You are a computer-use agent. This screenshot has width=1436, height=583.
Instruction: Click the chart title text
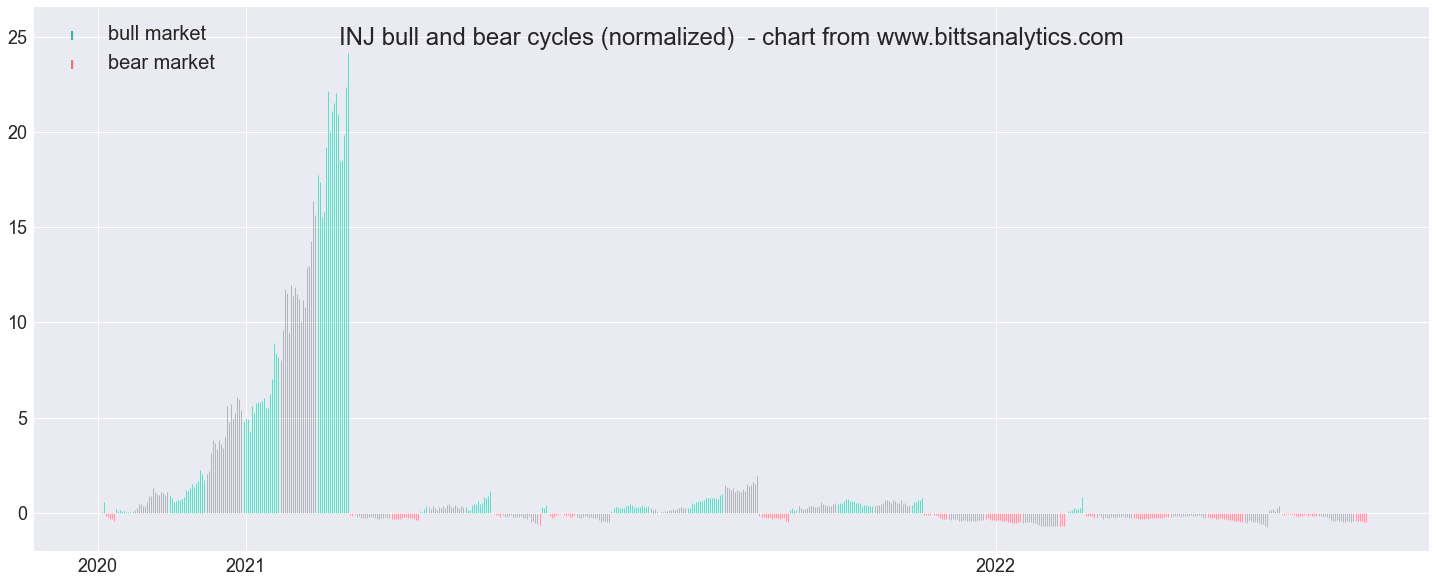tap(731, 38)
